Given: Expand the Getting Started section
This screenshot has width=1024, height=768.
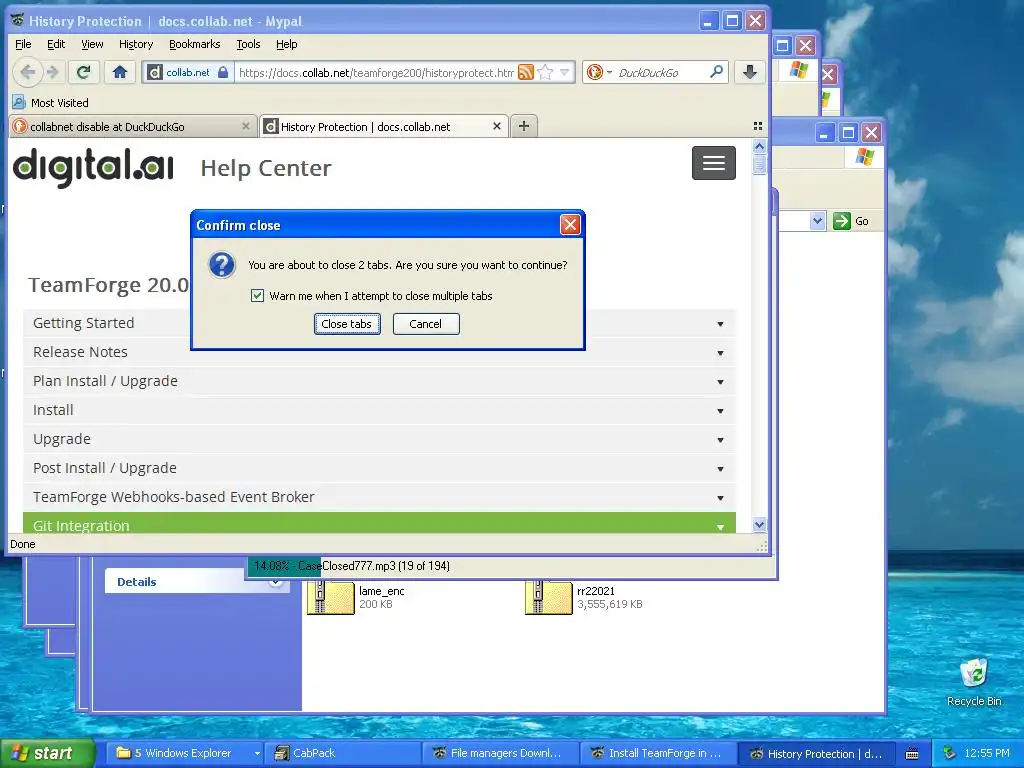Looking at the screenshot, I should (x=379, y=323).
